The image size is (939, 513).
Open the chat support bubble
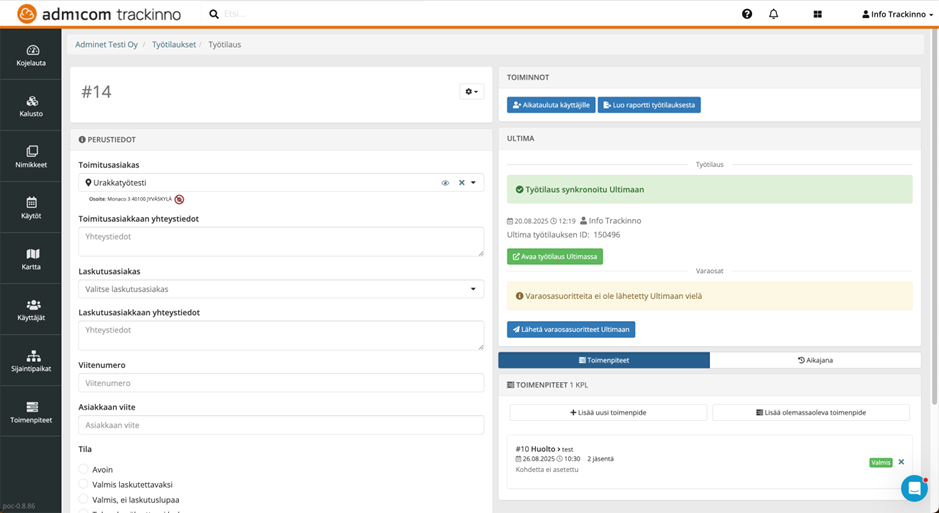913,488
